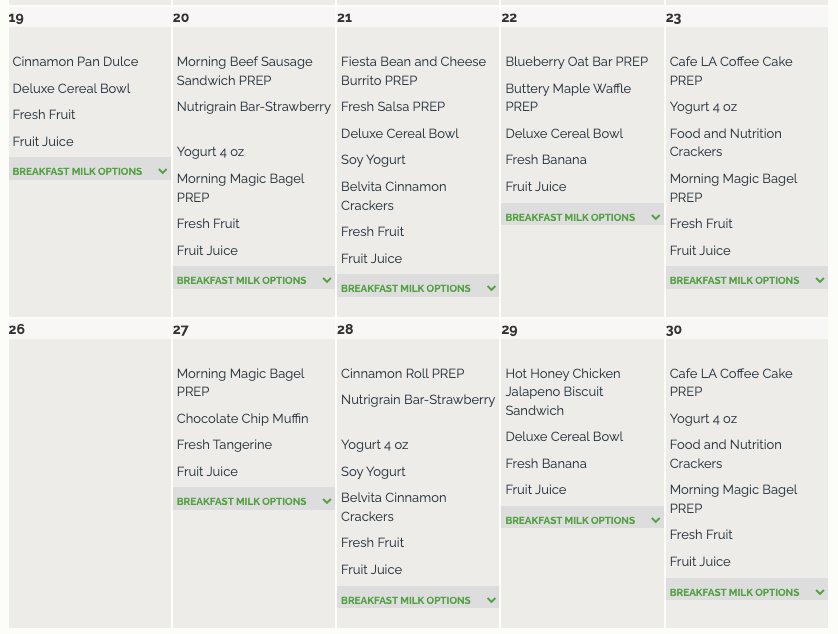Show Breakfast Milk Options for day 27

tap(254, 501)
